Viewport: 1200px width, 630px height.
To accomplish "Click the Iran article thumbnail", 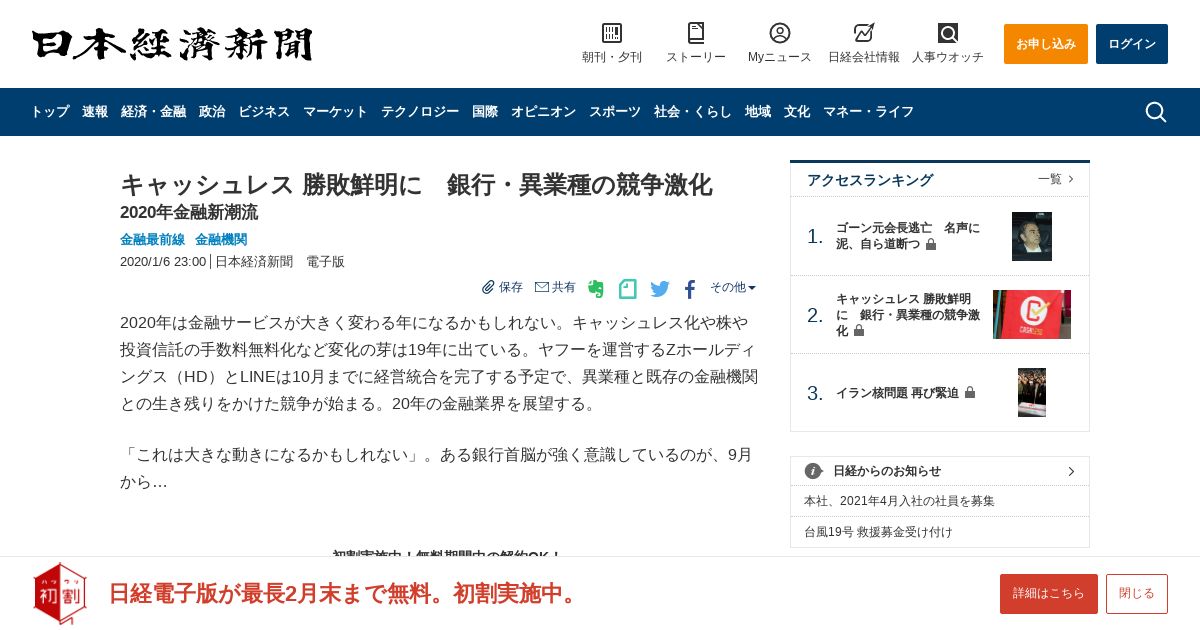I will click(1032, 393).
